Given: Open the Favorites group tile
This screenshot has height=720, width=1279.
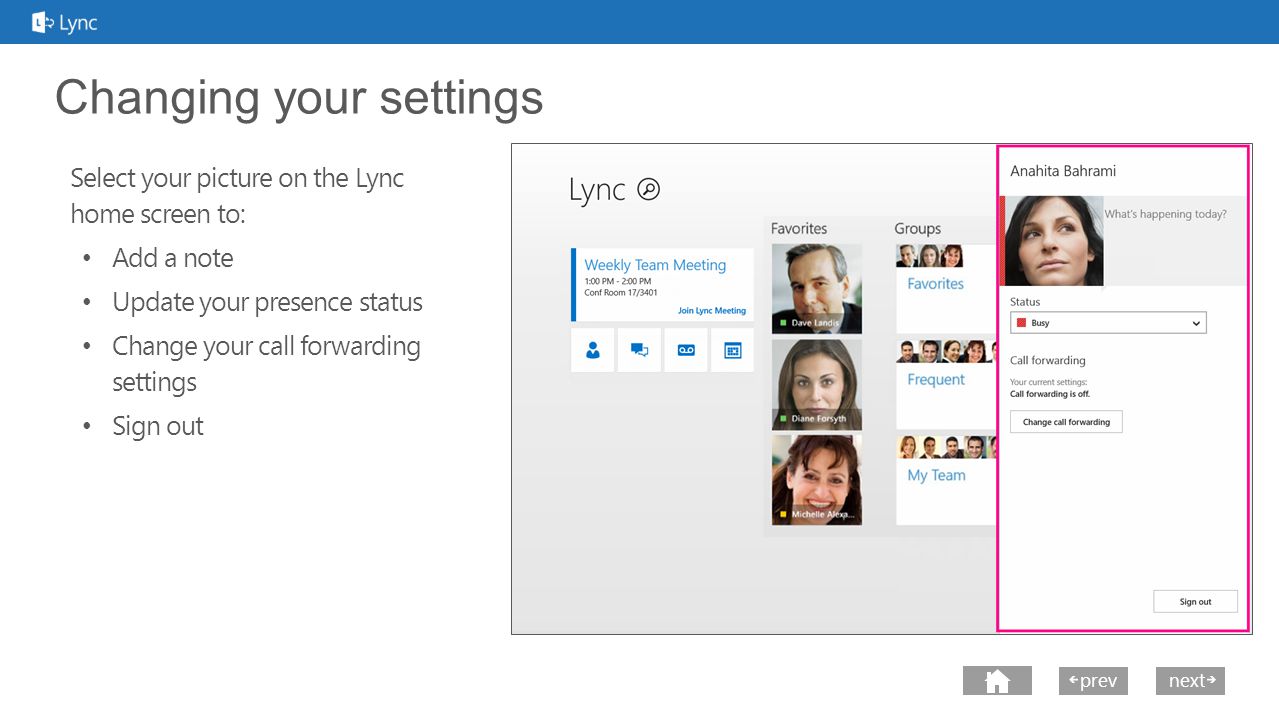Looking at the screenshot, I should (x=945, y=288).
